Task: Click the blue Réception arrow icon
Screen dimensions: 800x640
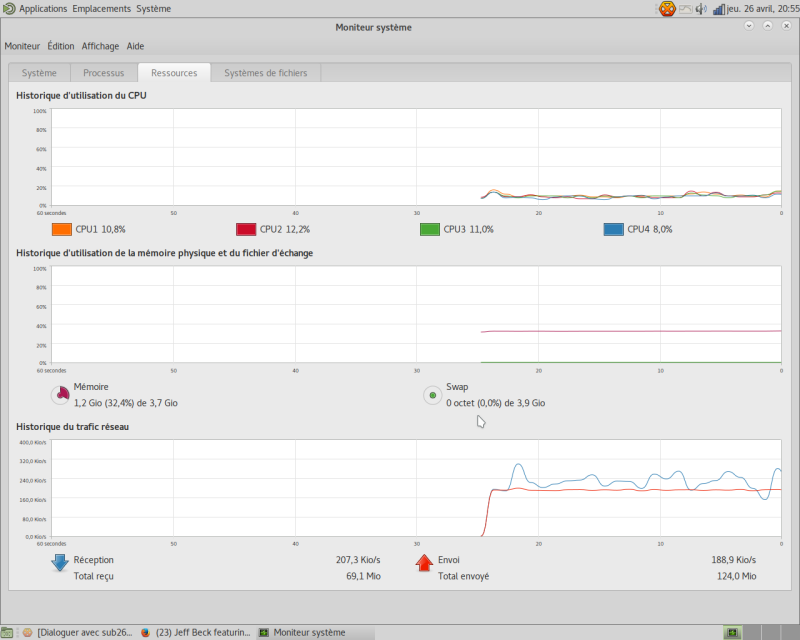Action: 60,562
